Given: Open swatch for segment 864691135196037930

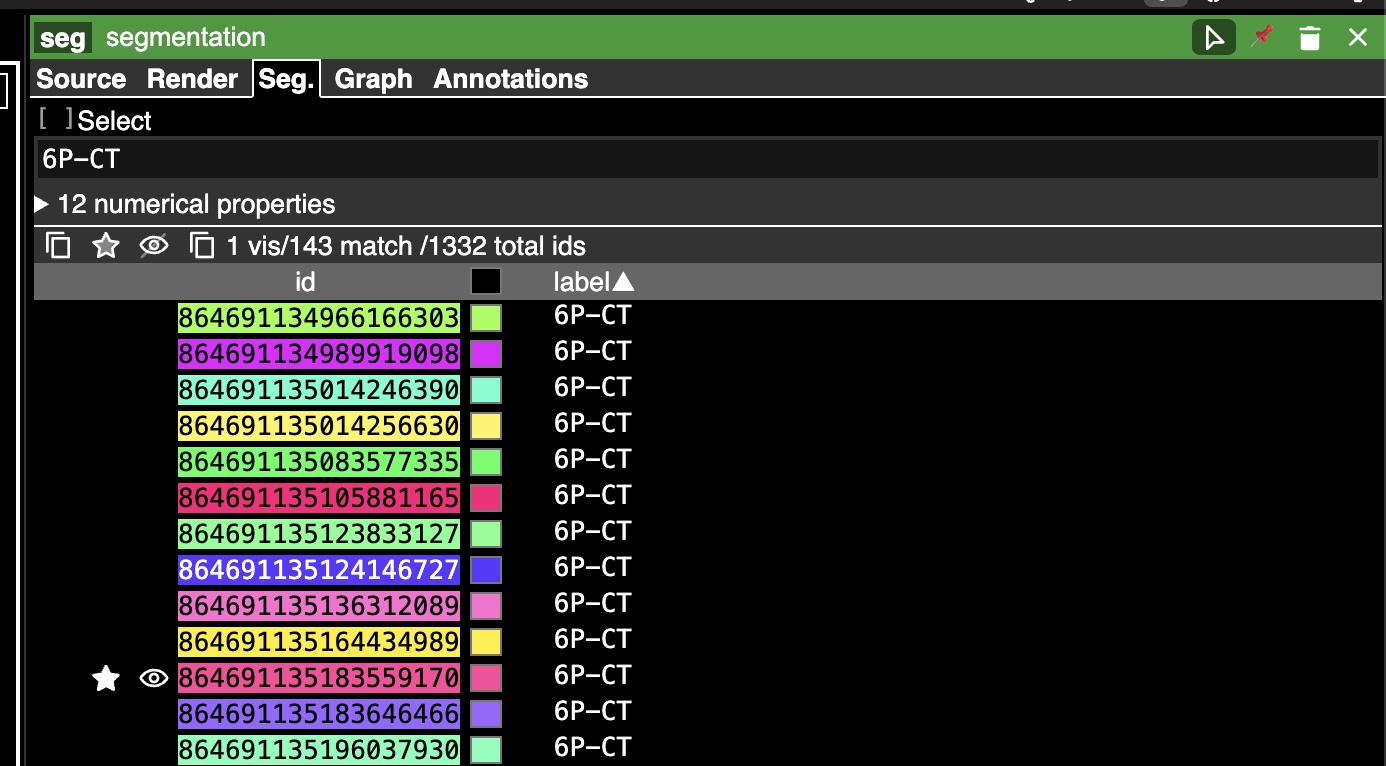Looking at the screenshot, I should coord(486,750).
